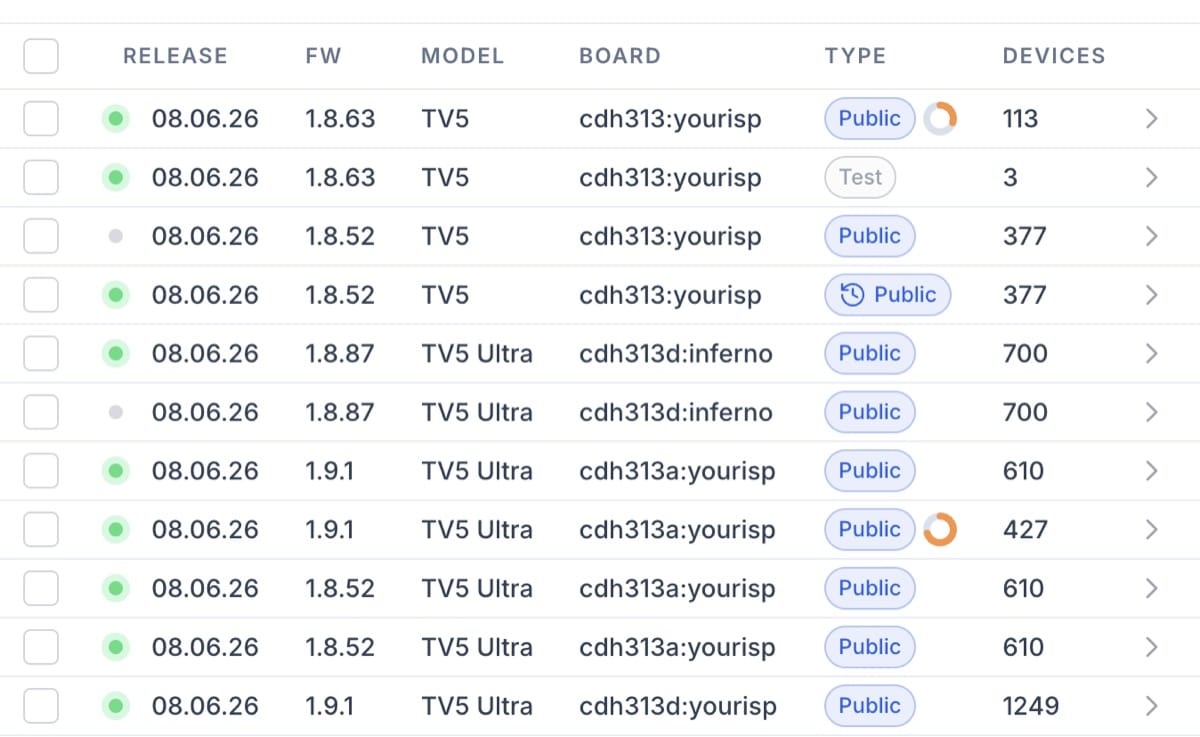The height and width of the screenshot is (737, 1200).
Task: Click green status dot of the Test row
Action: [x=116, y=178]
